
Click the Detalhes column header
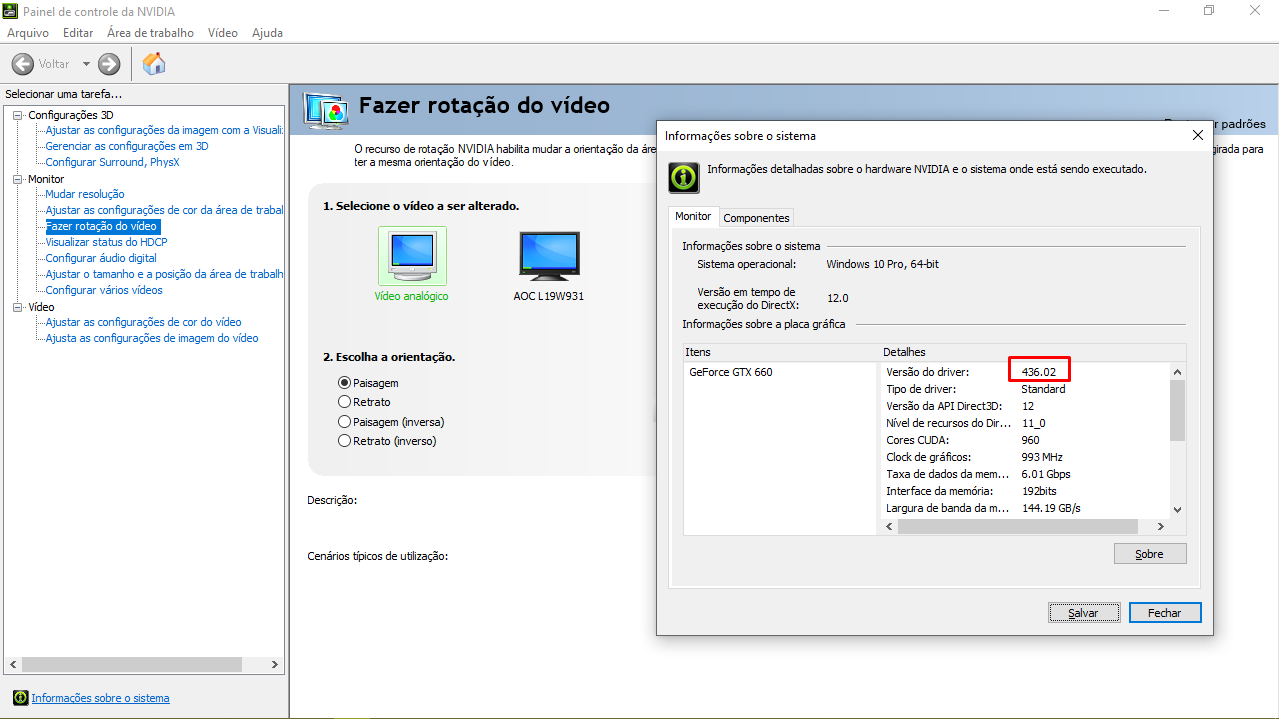tap(1033, 352)
